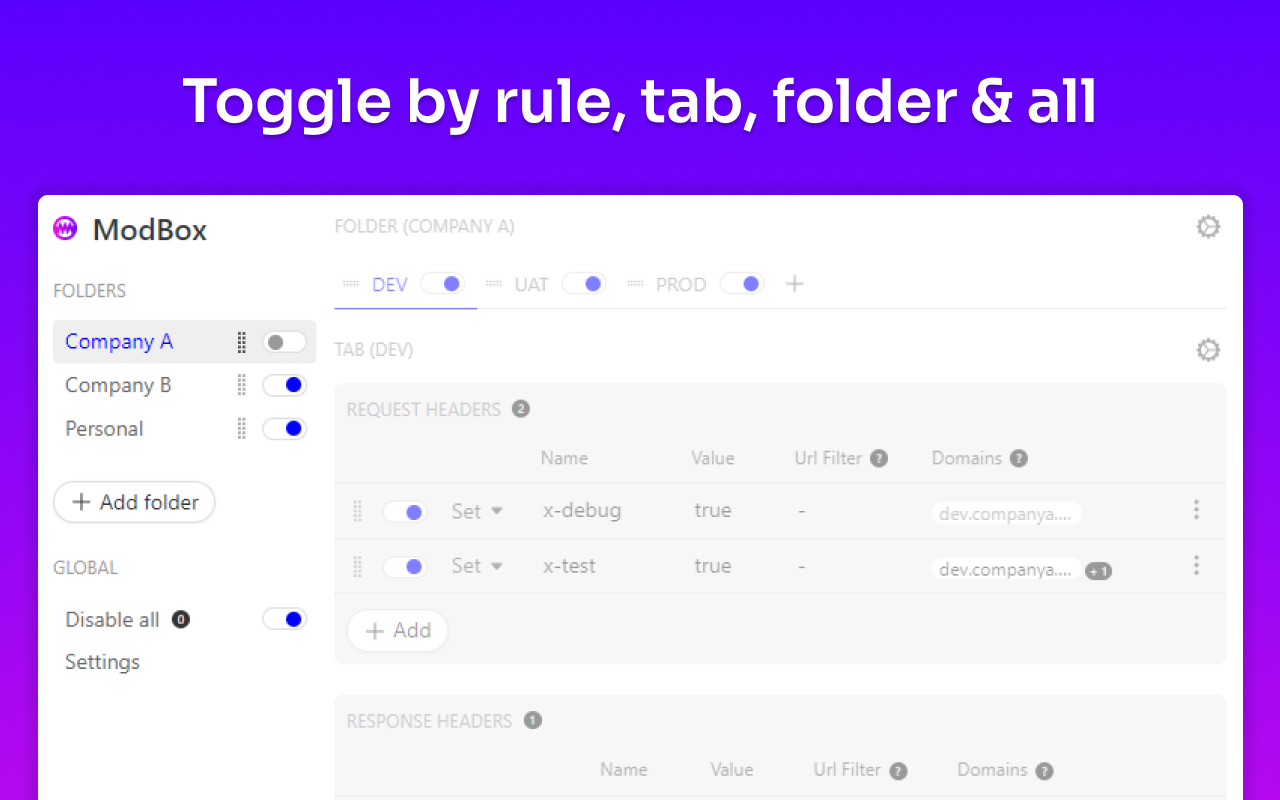This screenshot has width=1280, height=800.
Task: Turn off the Disable all switch
Action: (284, 618)
